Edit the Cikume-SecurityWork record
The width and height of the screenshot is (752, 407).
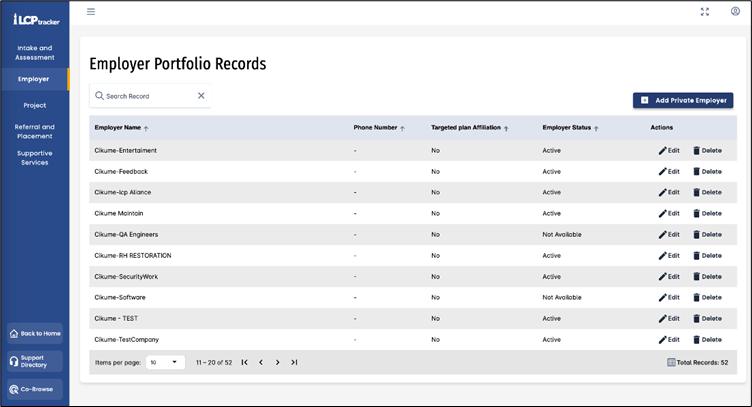click(669, 277)
